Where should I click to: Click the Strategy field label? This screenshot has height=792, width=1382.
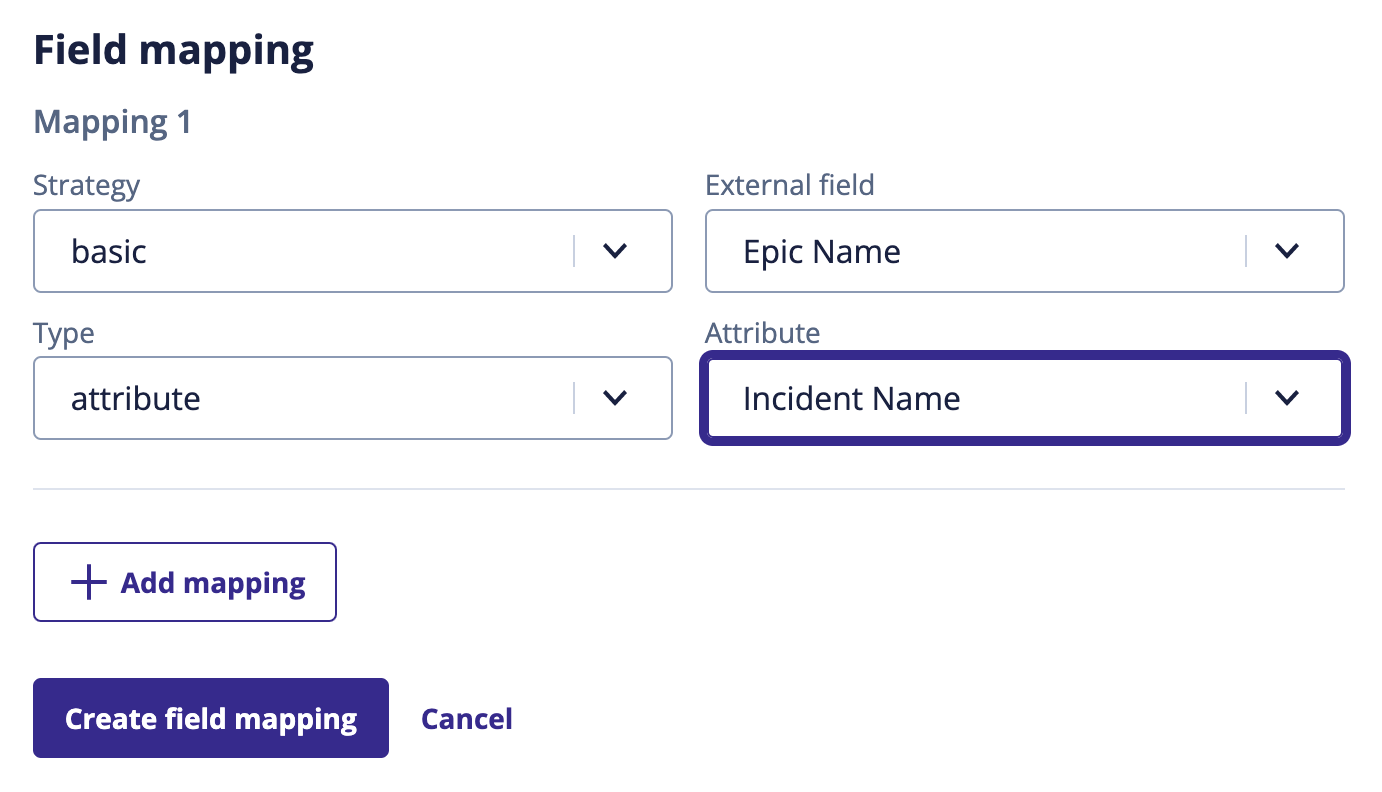(86, 185)
